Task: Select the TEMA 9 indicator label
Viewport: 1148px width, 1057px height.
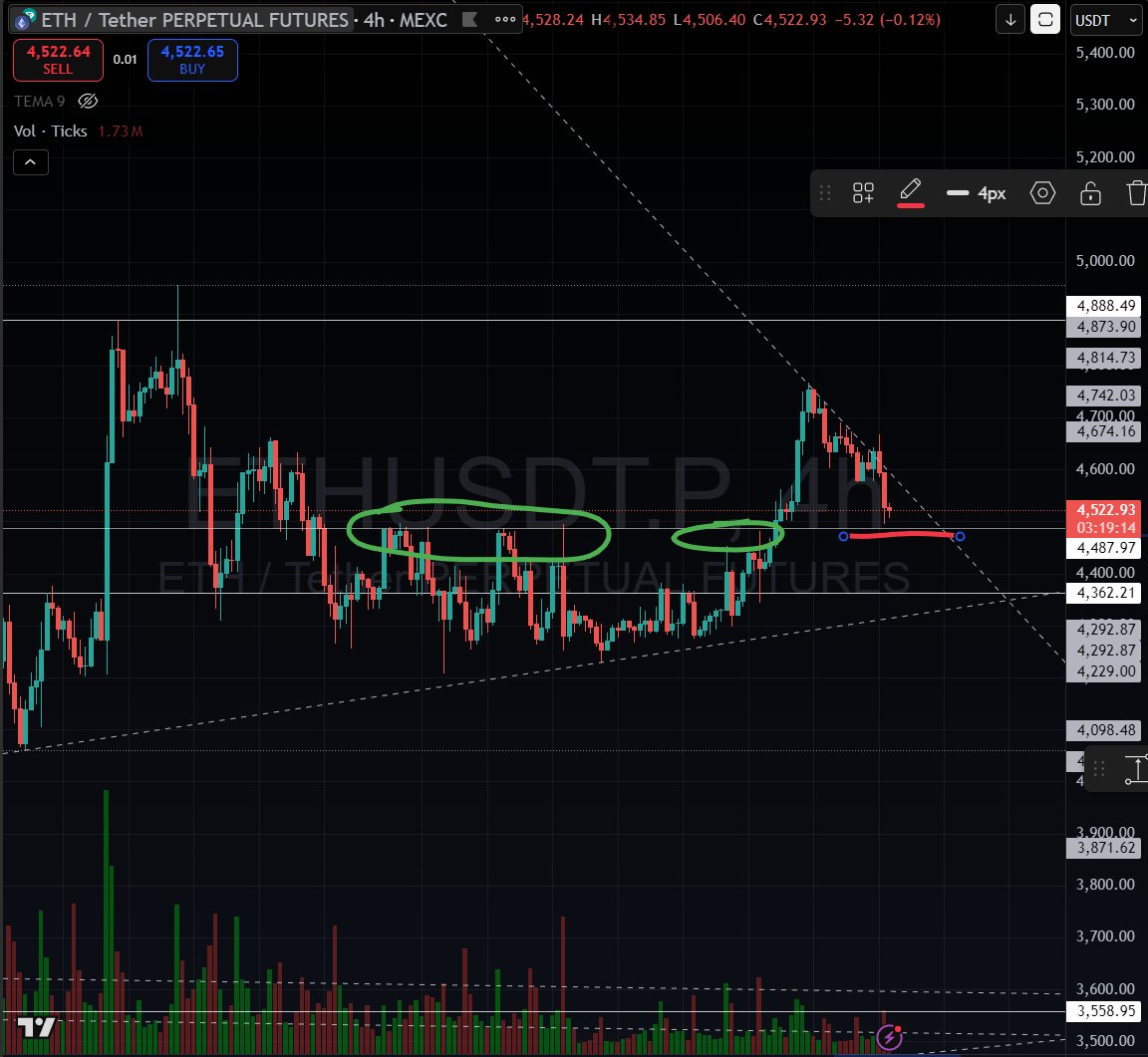Action: (40, 101)
